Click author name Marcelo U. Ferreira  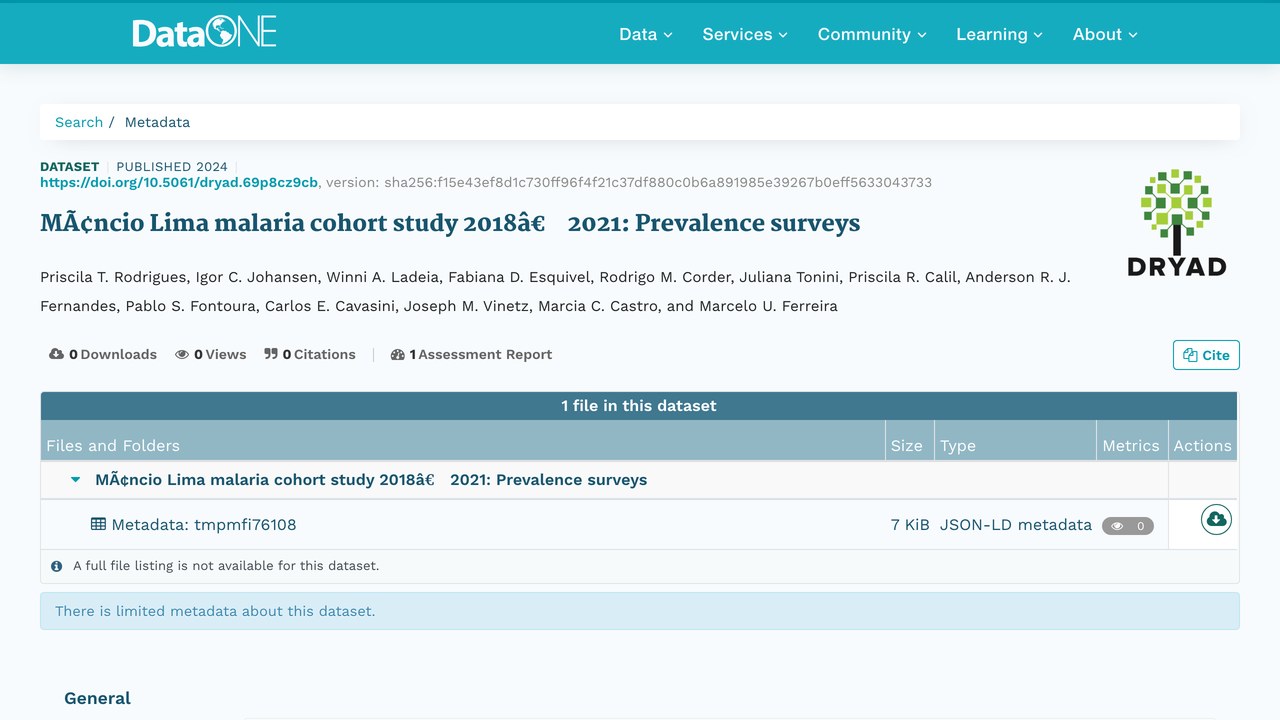coord(770,306)
